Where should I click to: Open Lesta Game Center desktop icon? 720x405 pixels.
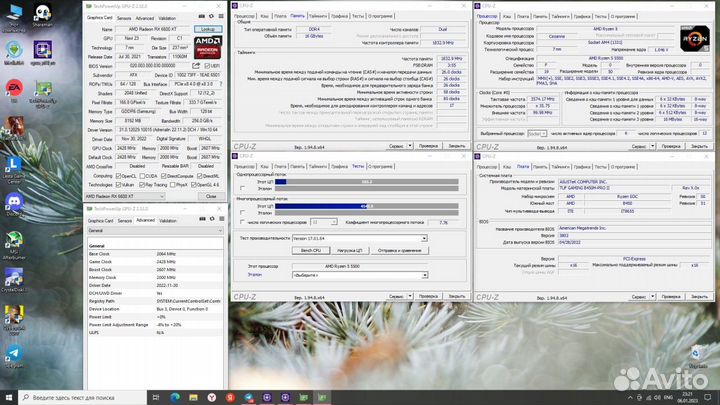(x=14, y=169)
